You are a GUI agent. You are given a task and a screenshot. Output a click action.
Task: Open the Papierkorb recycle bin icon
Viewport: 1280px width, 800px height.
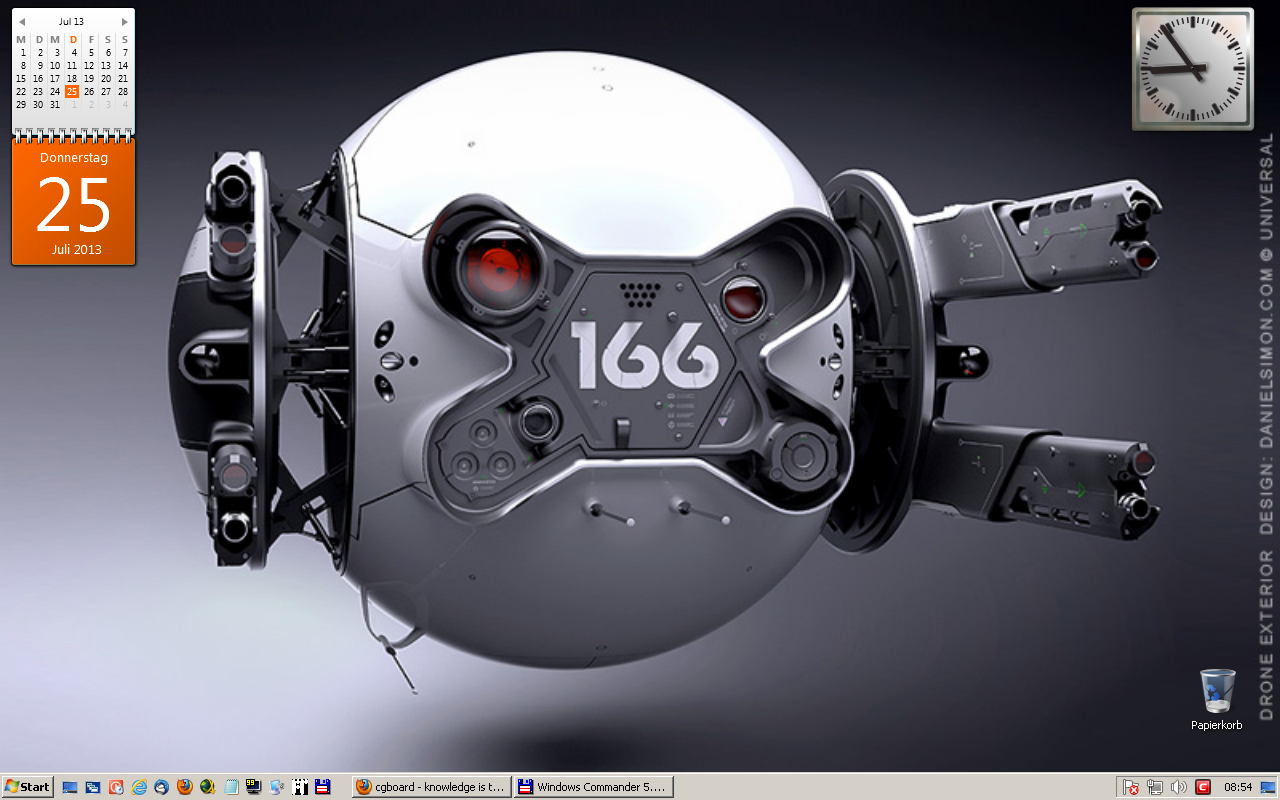tap(1216, 697)
